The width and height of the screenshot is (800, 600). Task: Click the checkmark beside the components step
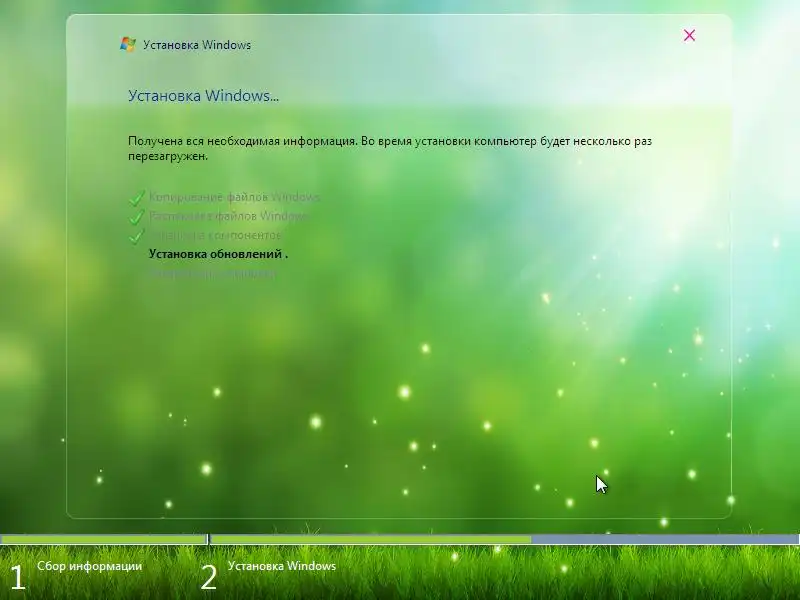tap(136, 236)
